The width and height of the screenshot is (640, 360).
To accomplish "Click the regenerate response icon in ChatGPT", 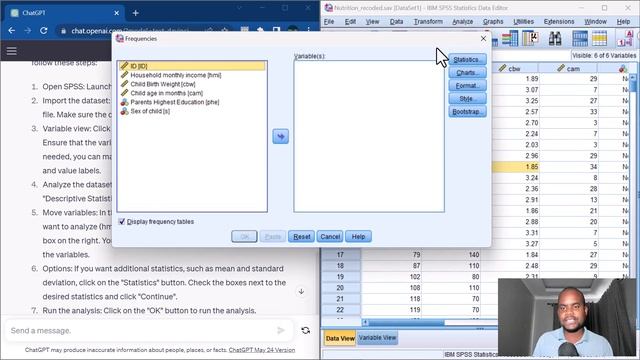I will tap(305, 330).
